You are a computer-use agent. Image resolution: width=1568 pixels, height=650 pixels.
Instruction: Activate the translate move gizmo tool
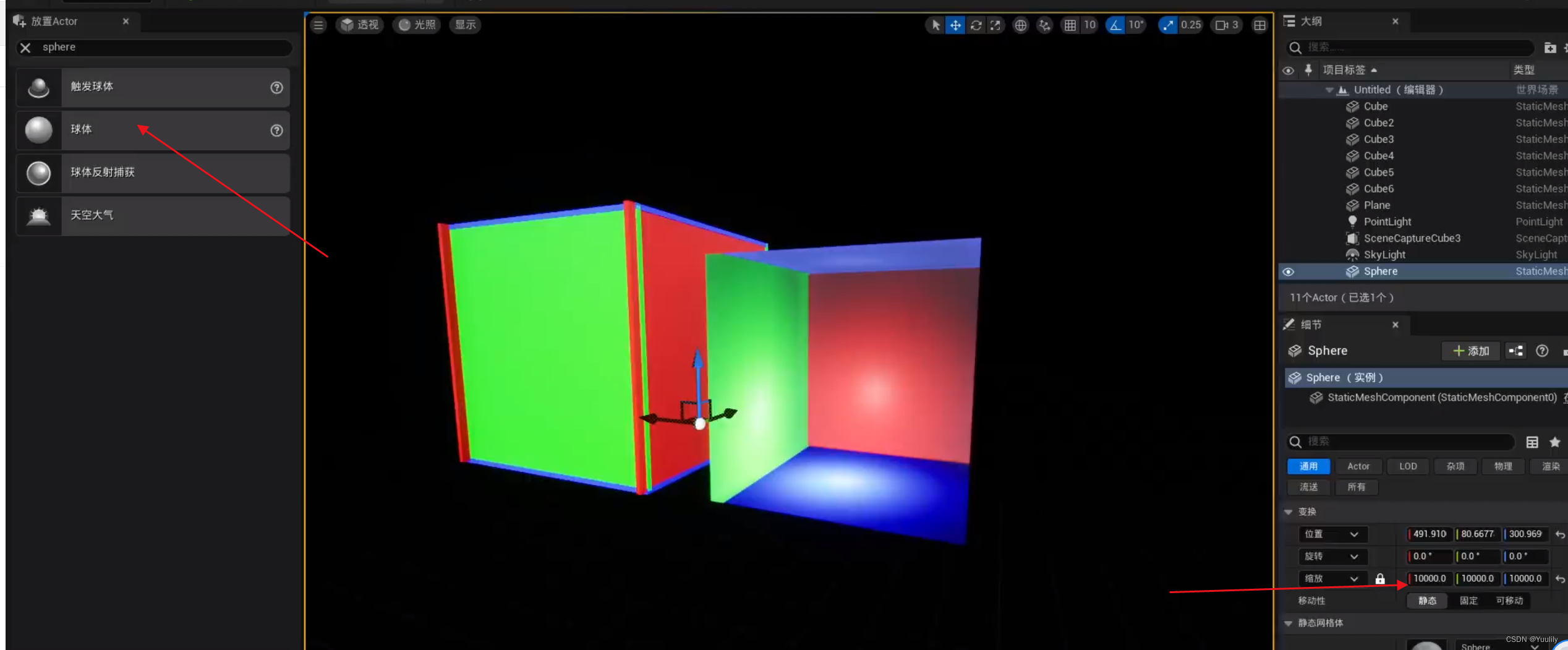click(x=955, y=25)
